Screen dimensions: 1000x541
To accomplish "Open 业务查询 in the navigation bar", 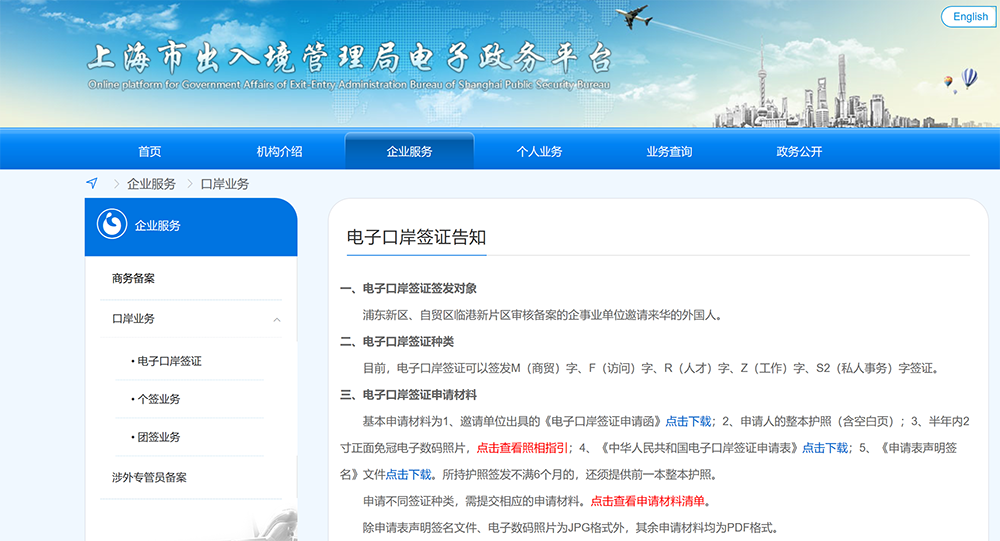I will (x=669, y=152).
